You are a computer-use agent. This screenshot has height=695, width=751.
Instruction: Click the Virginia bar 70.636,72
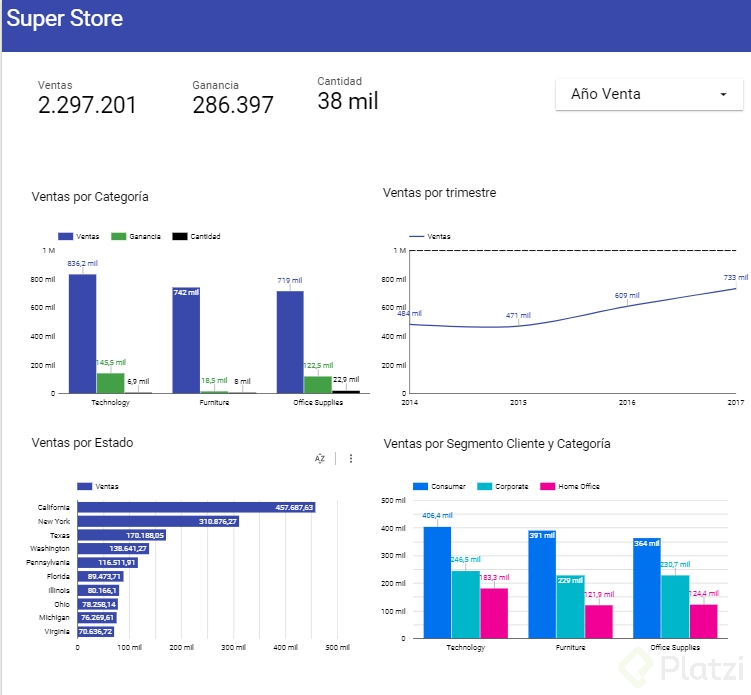[x=96, y=631]
